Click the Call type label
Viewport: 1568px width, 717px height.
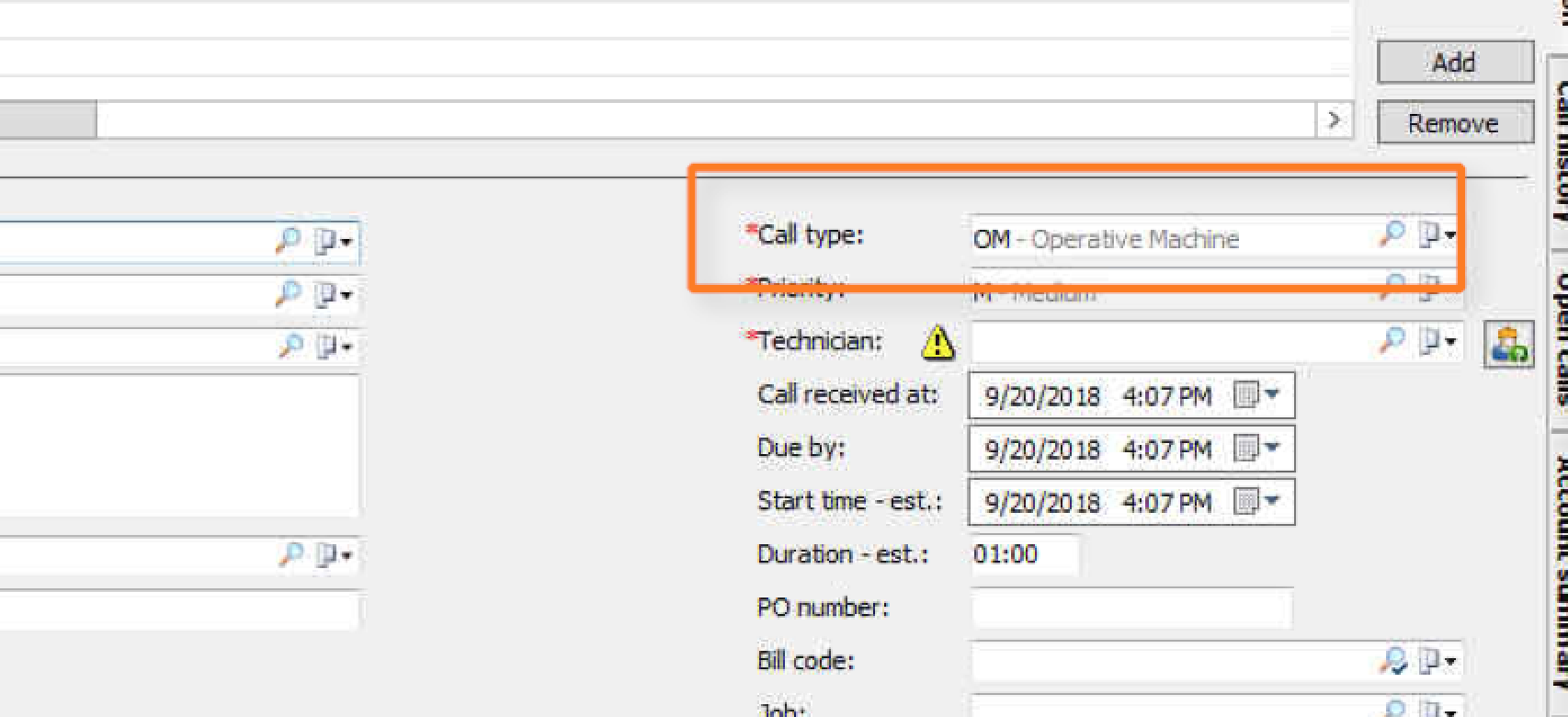[805, 235]
